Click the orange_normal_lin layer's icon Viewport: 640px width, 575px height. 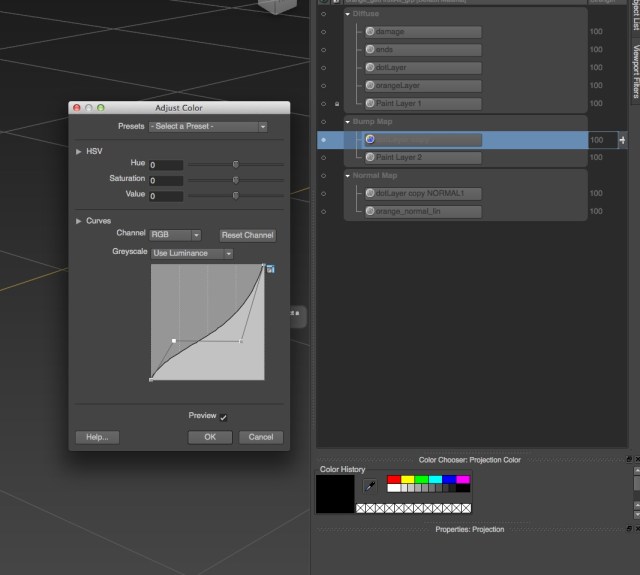370,212
